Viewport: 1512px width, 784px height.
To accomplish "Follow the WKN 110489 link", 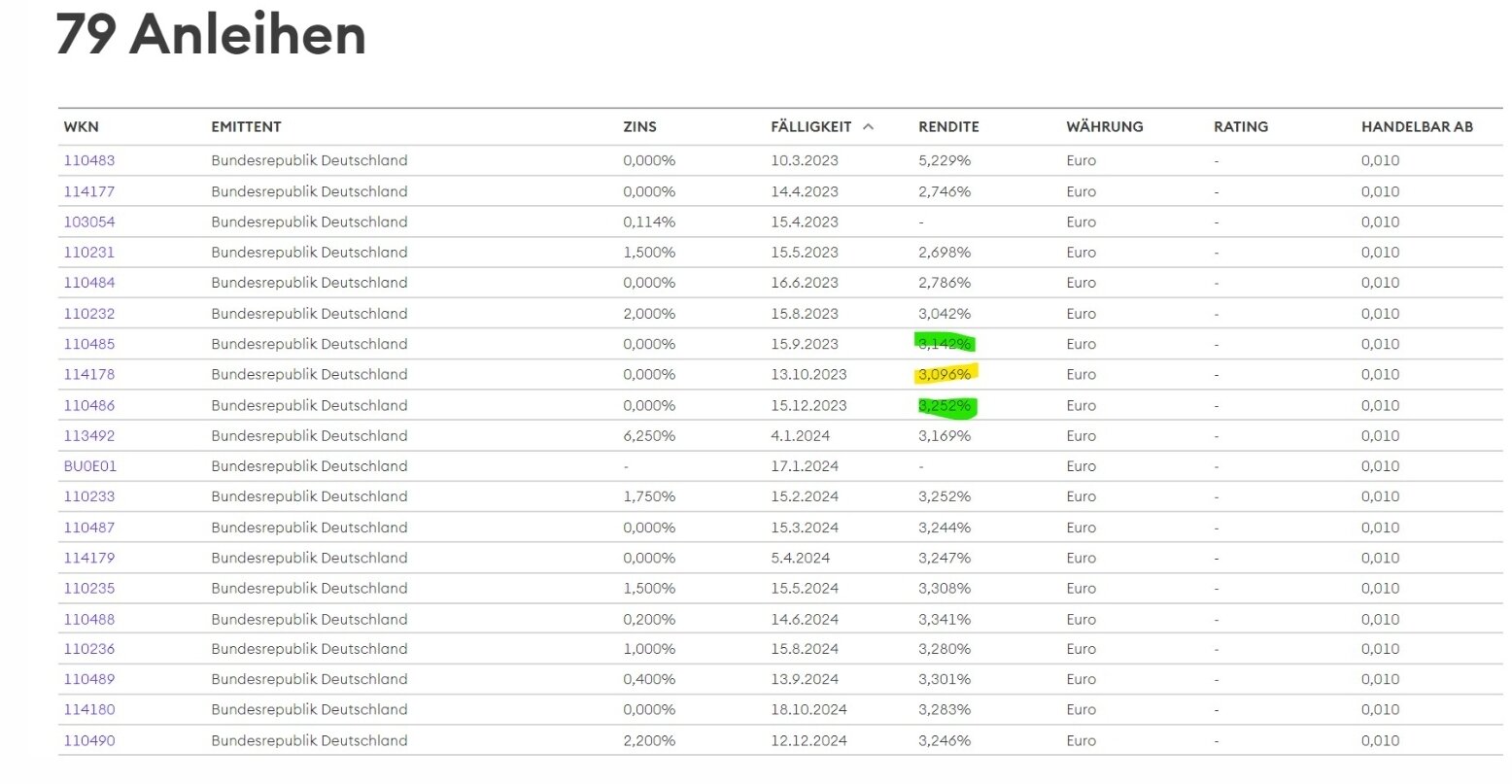I will click(89, 679).
